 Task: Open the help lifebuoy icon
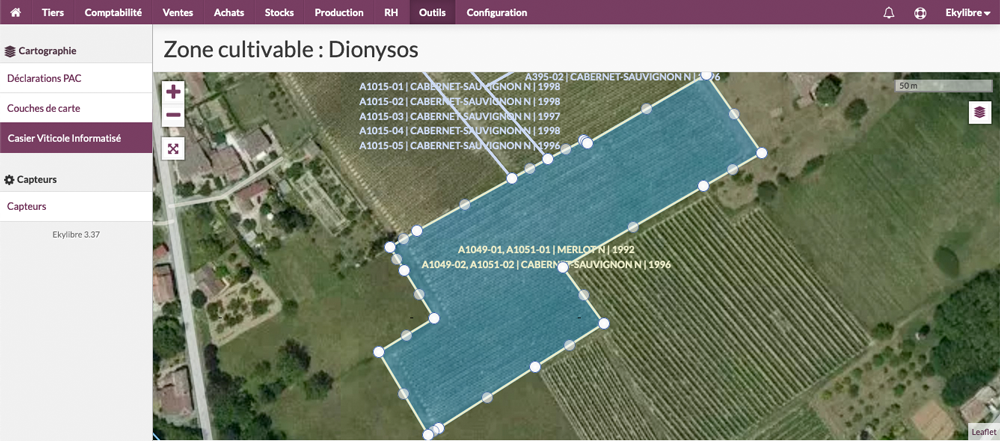920,13
